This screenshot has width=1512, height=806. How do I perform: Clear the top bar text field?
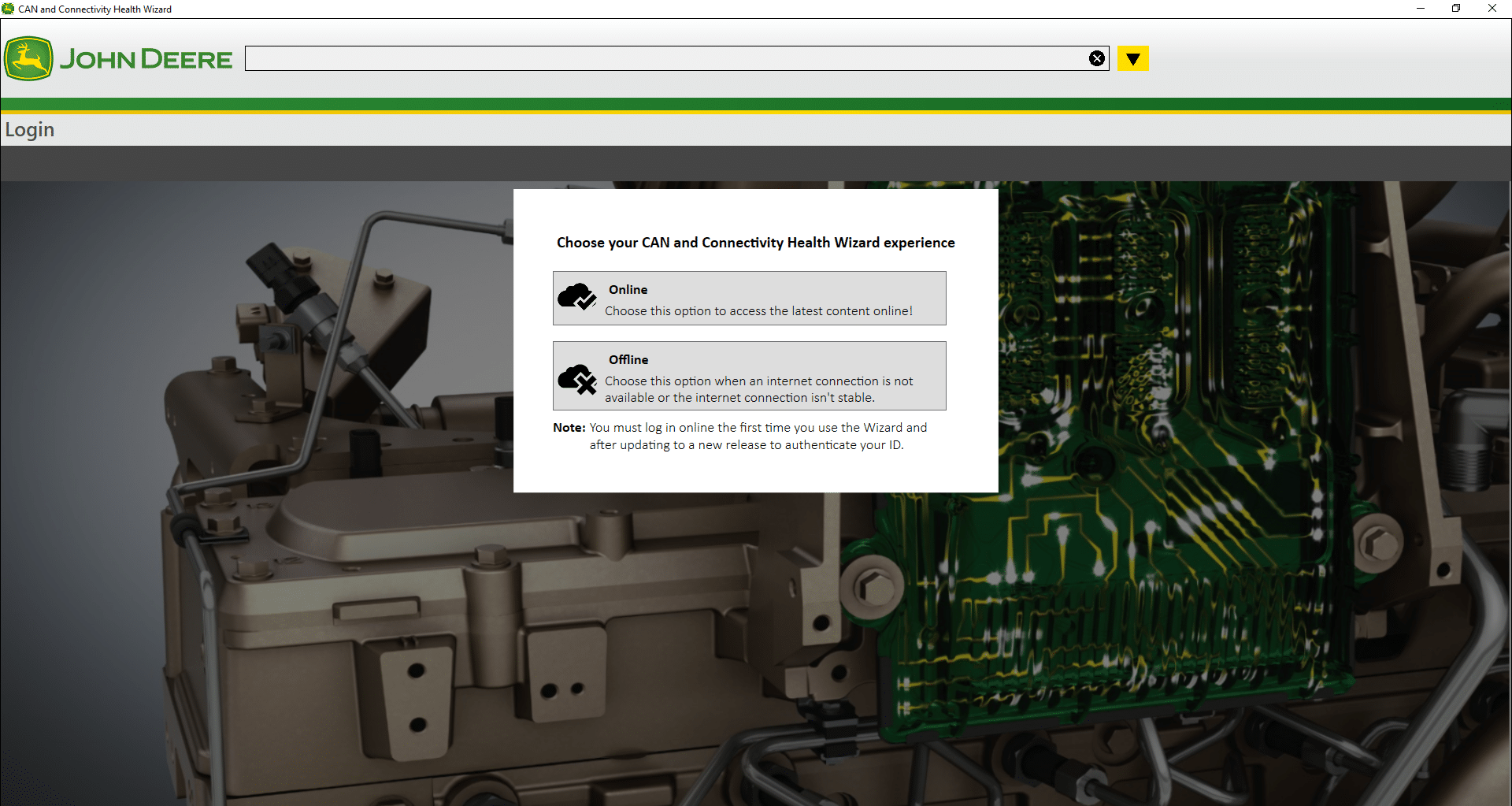[1096, 58]
